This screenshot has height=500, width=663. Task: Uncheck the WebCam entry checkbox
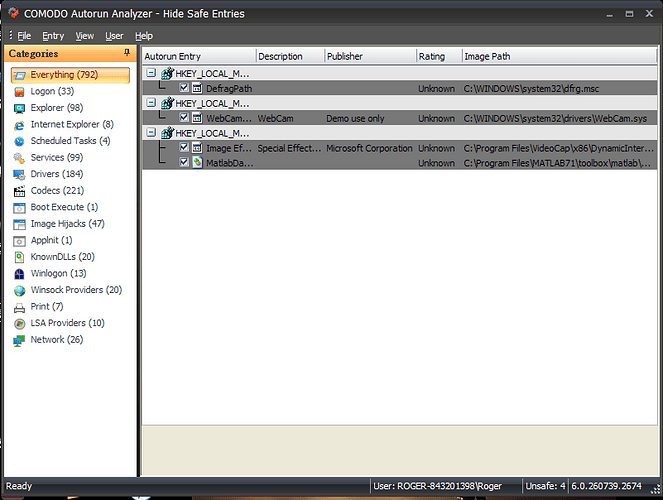(x=184, y=117)
